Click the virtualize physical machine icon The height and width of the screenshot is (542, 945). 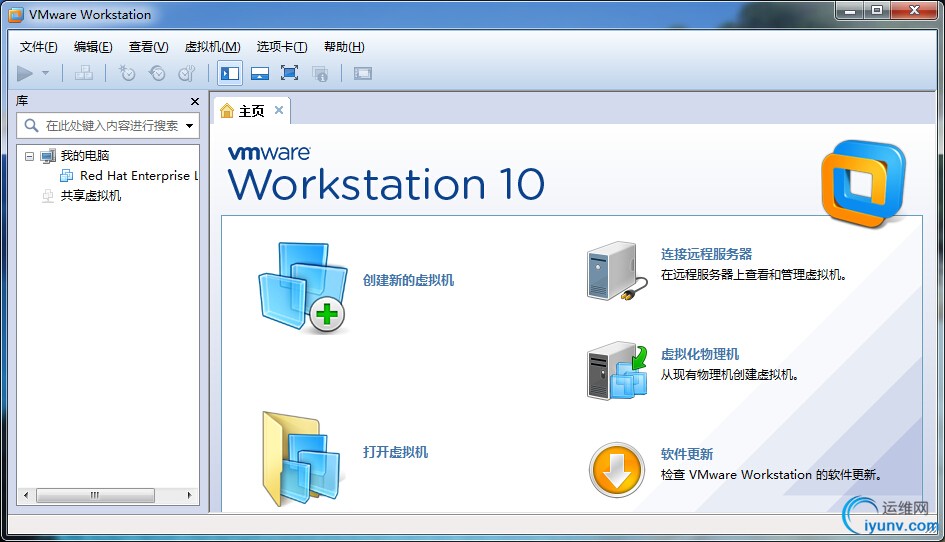[617, 371]
